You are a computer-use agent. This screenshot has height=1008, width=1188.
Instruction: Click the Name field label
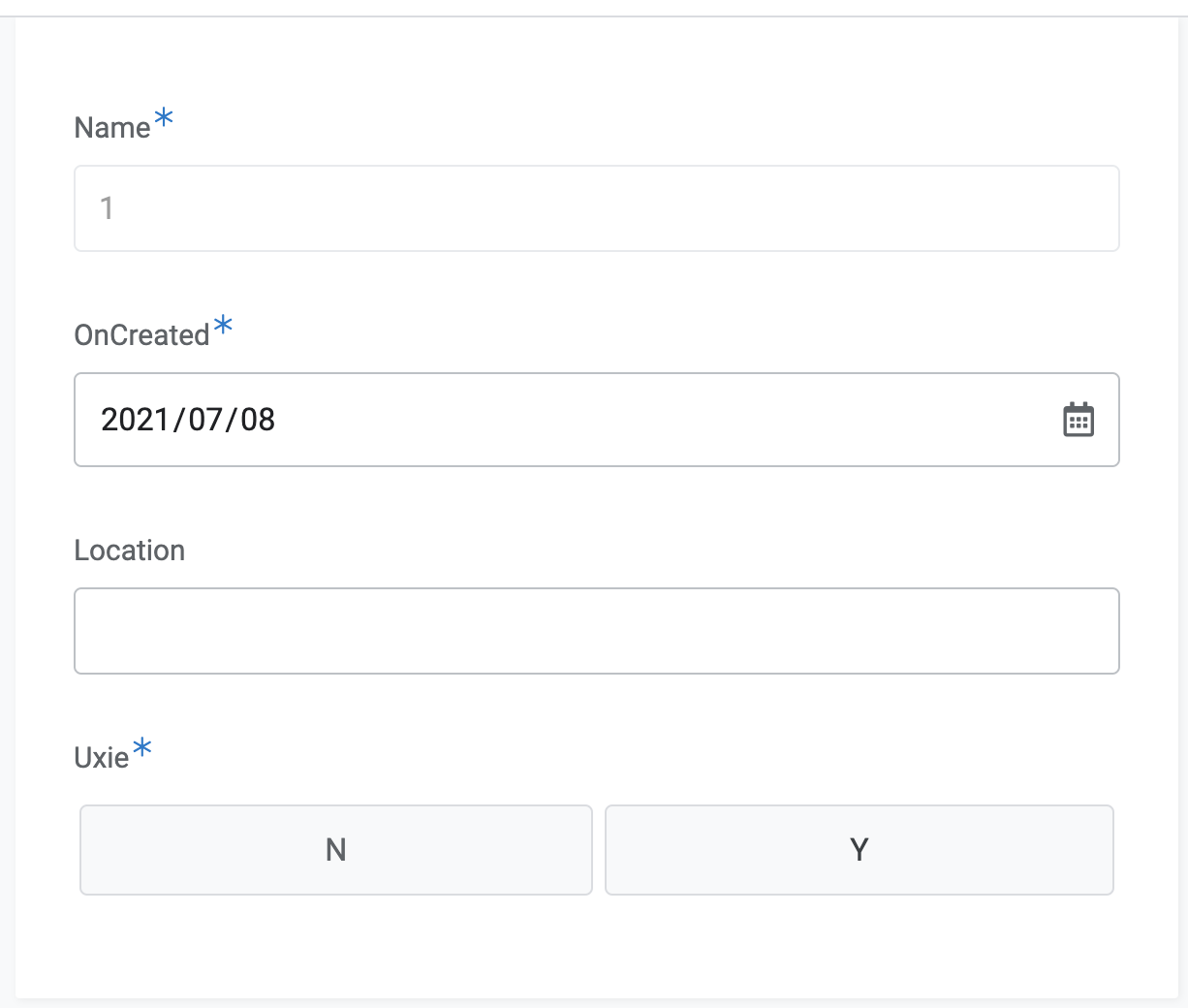click(112, 128)
